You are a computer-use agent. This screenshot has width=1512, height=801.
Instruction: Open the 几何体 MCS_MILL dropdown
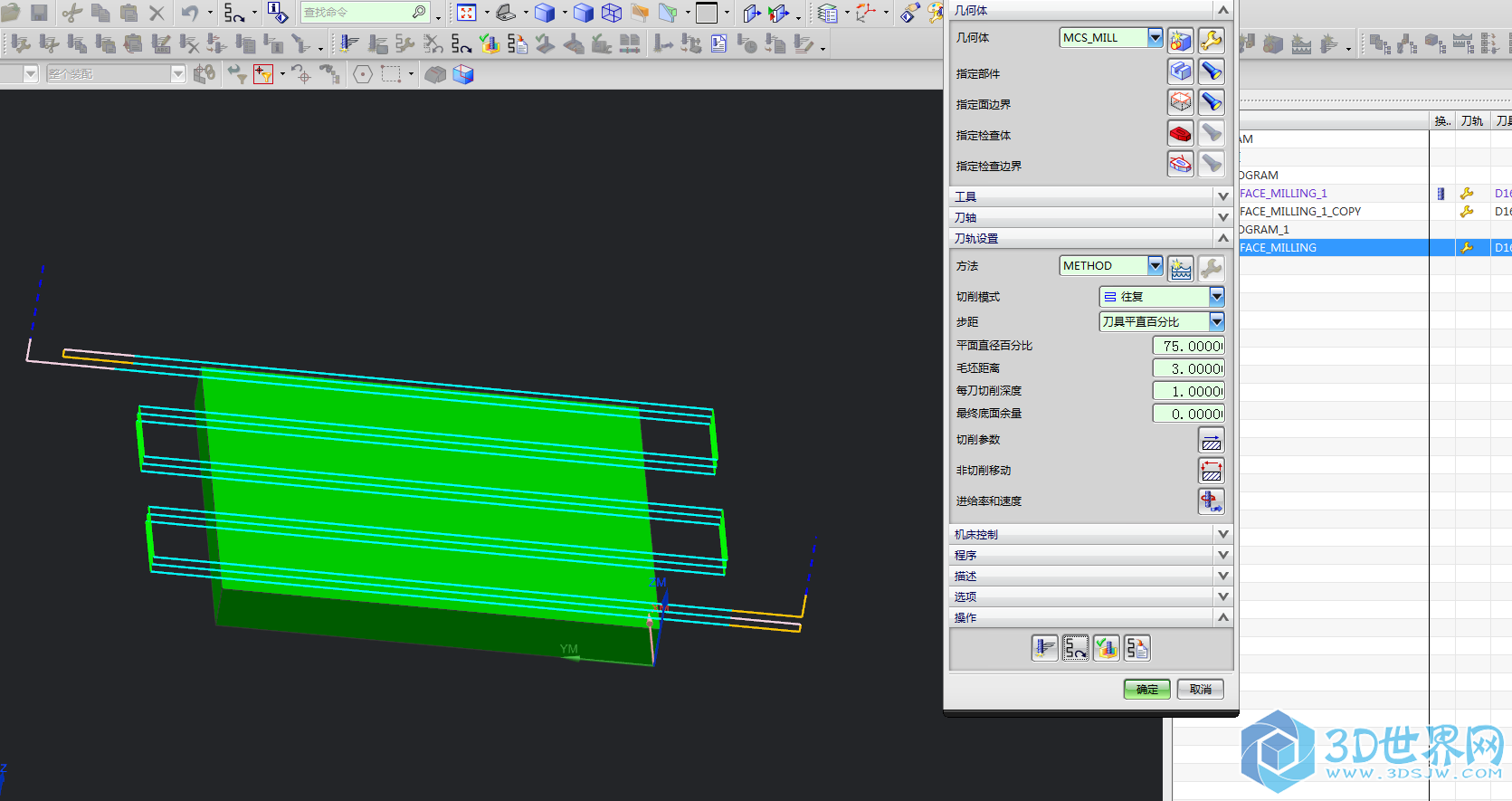coord(1155,37)
